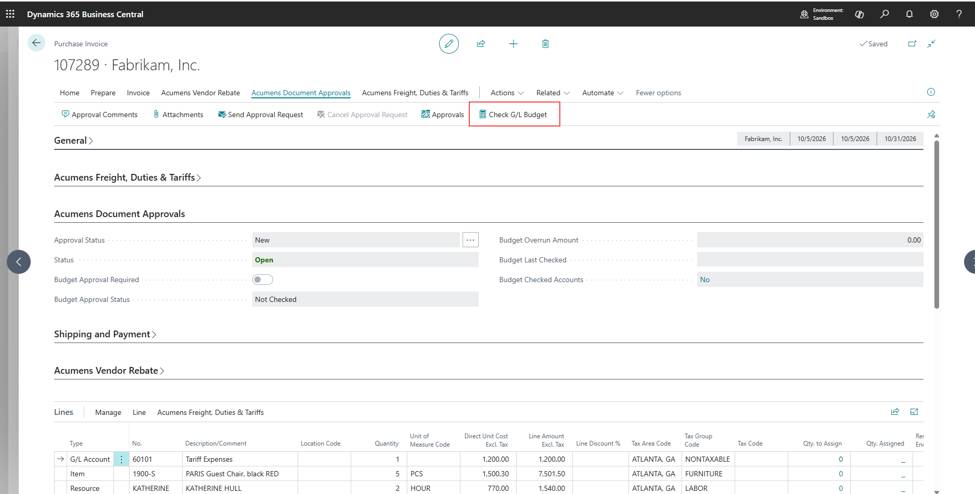Click Budget Checked Accounts No link
The image size is (975, 494).
705,279
